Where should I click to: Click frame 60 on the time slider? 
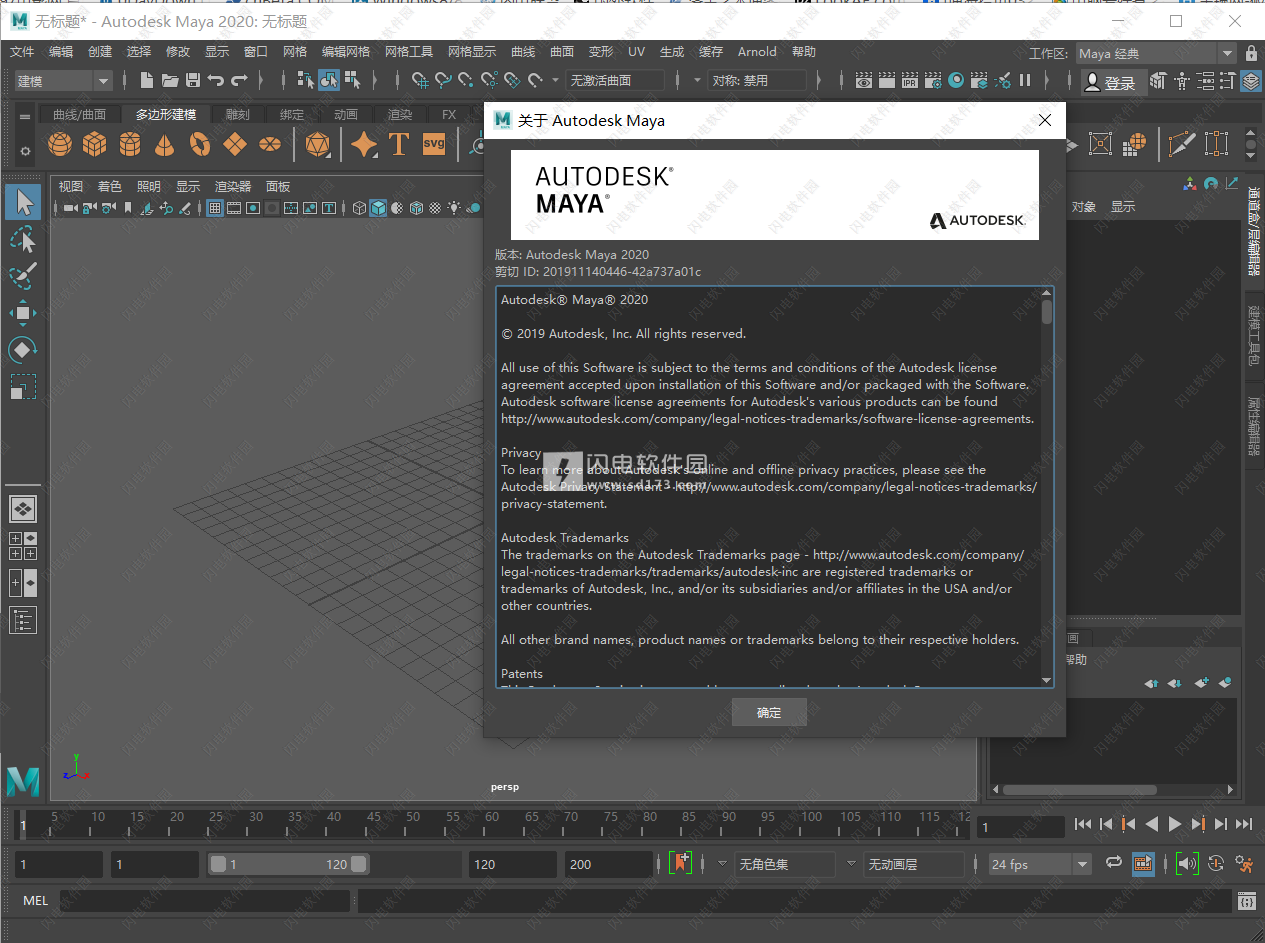click(x=491, y=824)
